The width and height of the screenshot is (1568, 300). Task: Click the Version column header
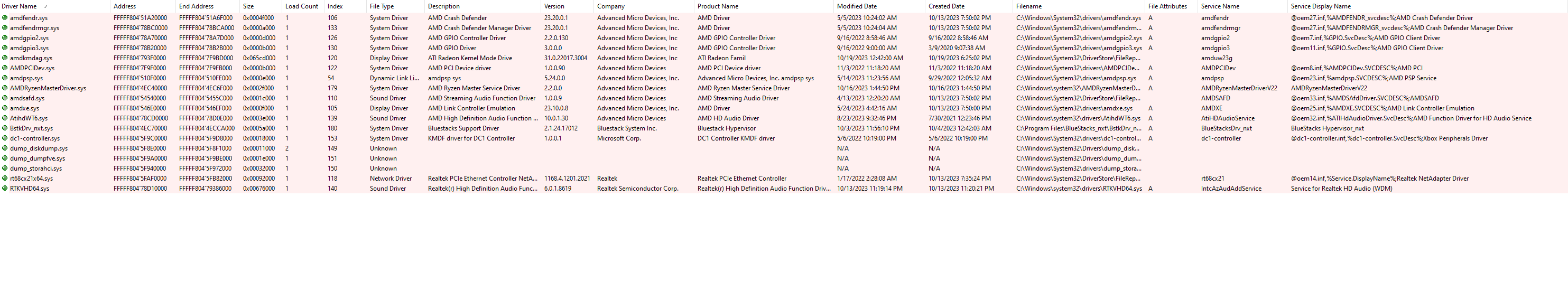[567, 6]
